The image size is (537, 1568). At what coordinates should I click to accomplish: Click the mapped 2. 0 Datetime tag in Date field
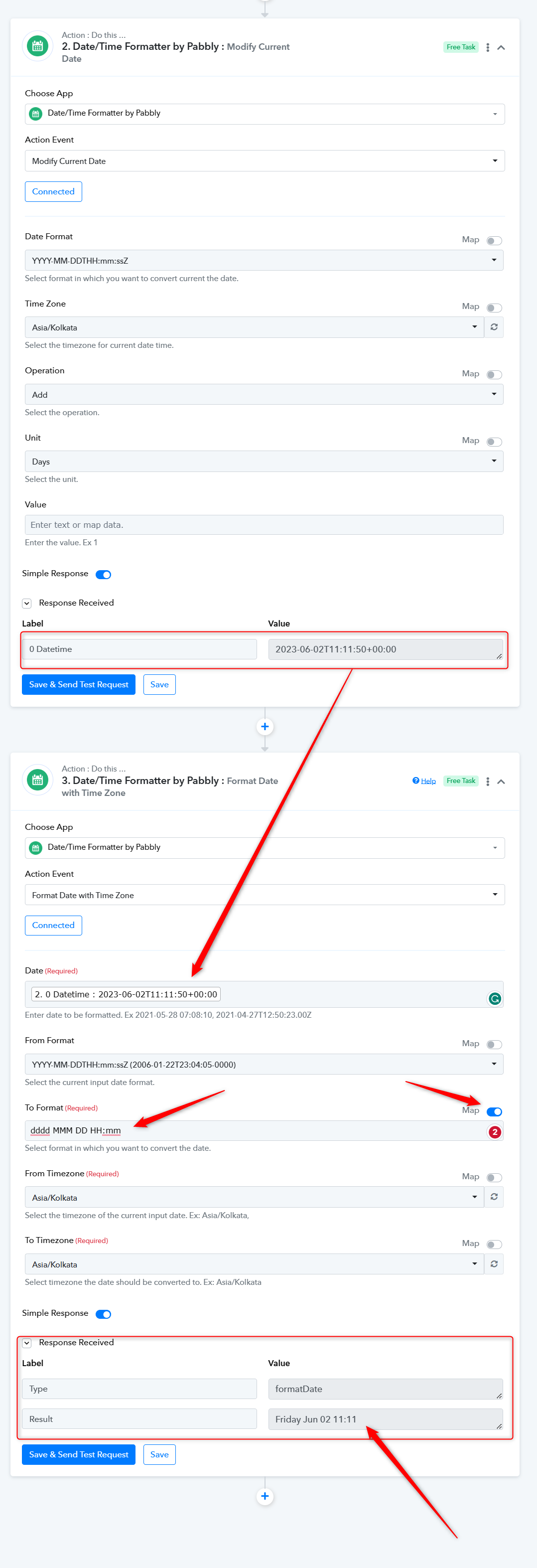[x=126, y=994]
